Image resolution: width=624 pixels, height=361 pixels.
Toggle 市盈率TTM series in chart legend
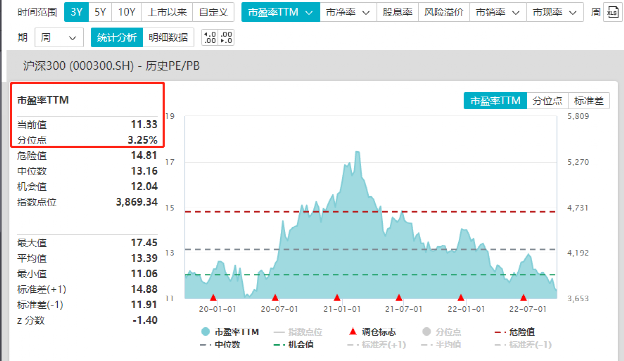click(230, 332)
